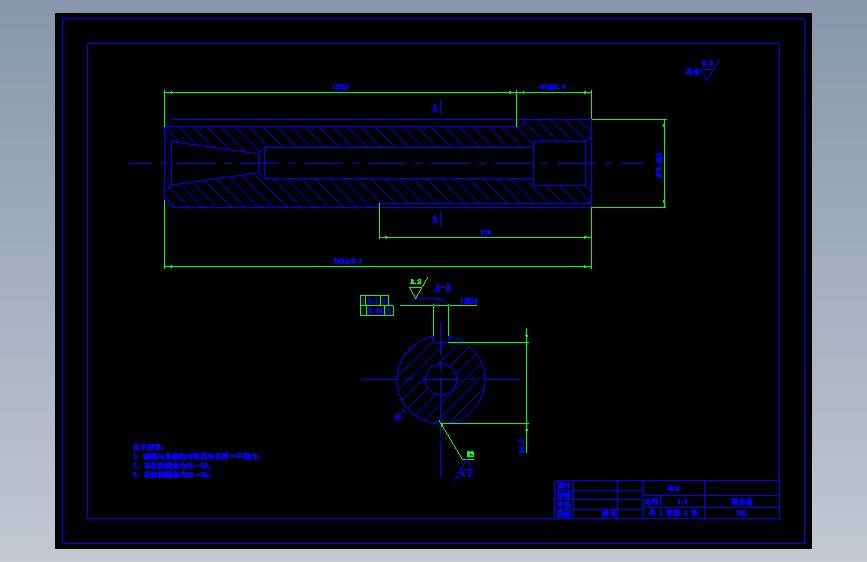Click the 其余 surface roughness symbol
The image size is (867, 562).
pos(703,70)
